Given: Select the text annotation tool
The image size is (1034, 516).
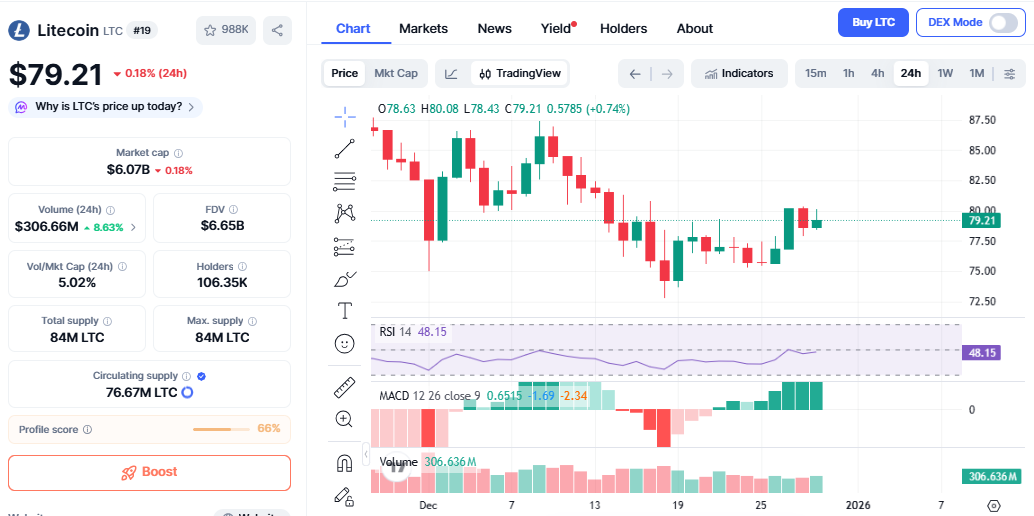Looking at the screenshot, I should tap(345, 310).
